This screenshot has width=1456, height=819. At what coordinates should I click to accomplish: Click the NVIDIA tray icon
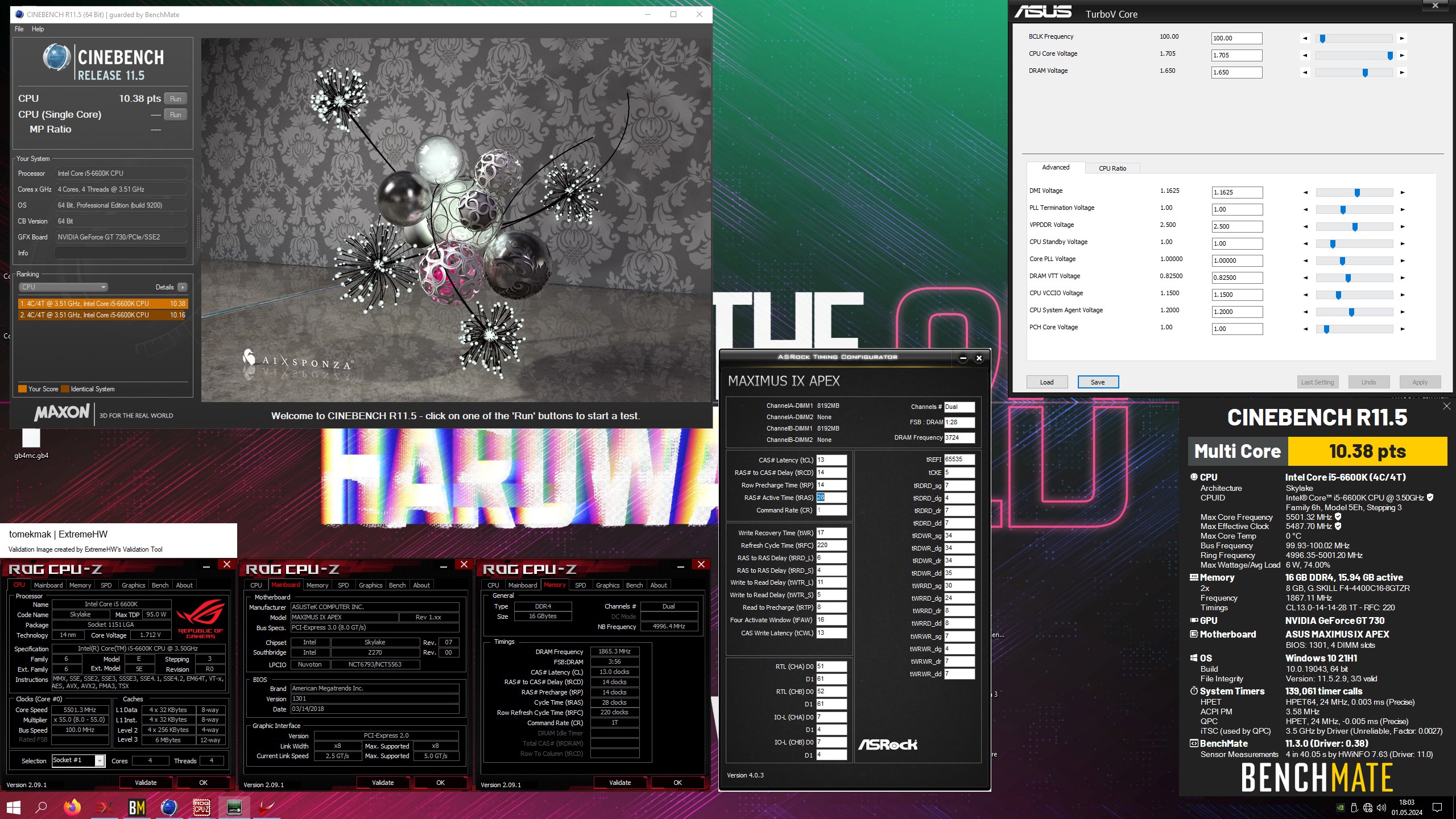1341,807
